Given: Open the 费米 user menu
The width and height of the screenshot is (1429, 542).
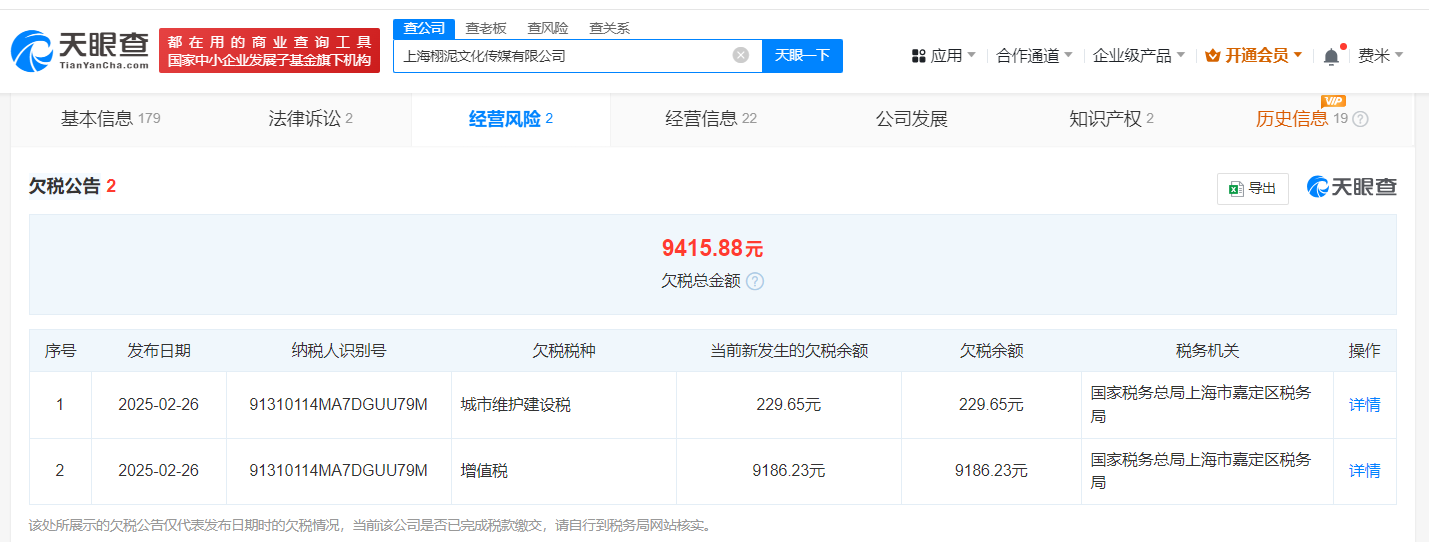Looking at the screenshot, I should (x=1380, y=56).
